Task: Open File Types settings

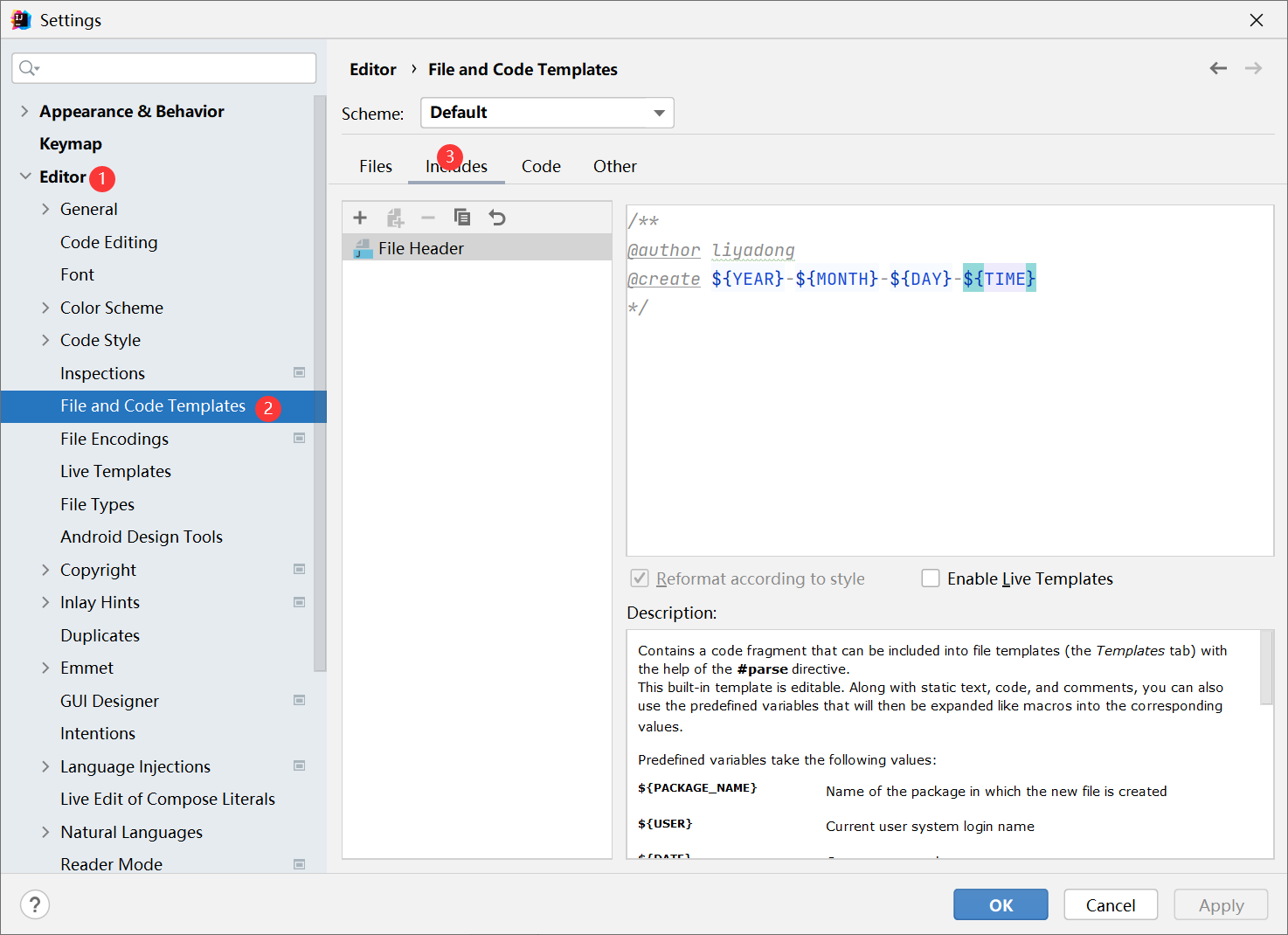Action: point(97,504)
